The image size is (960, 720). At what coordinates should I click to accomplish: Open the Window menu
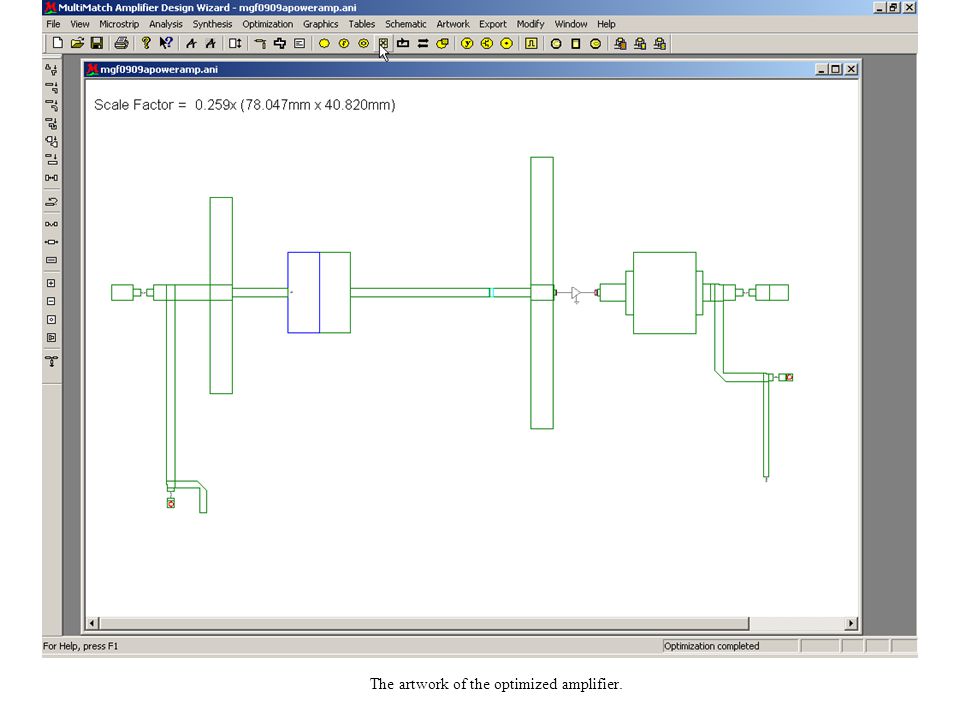click(x=571, y=24)
